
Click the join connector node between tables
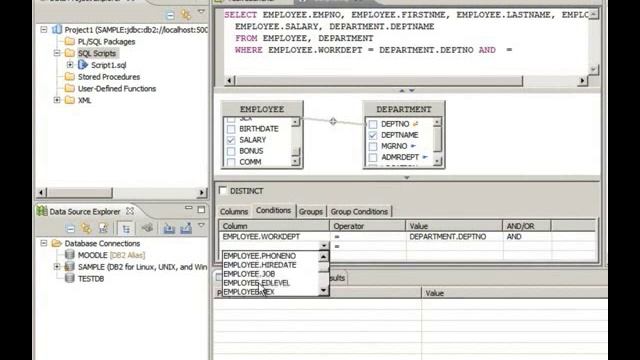333,121
